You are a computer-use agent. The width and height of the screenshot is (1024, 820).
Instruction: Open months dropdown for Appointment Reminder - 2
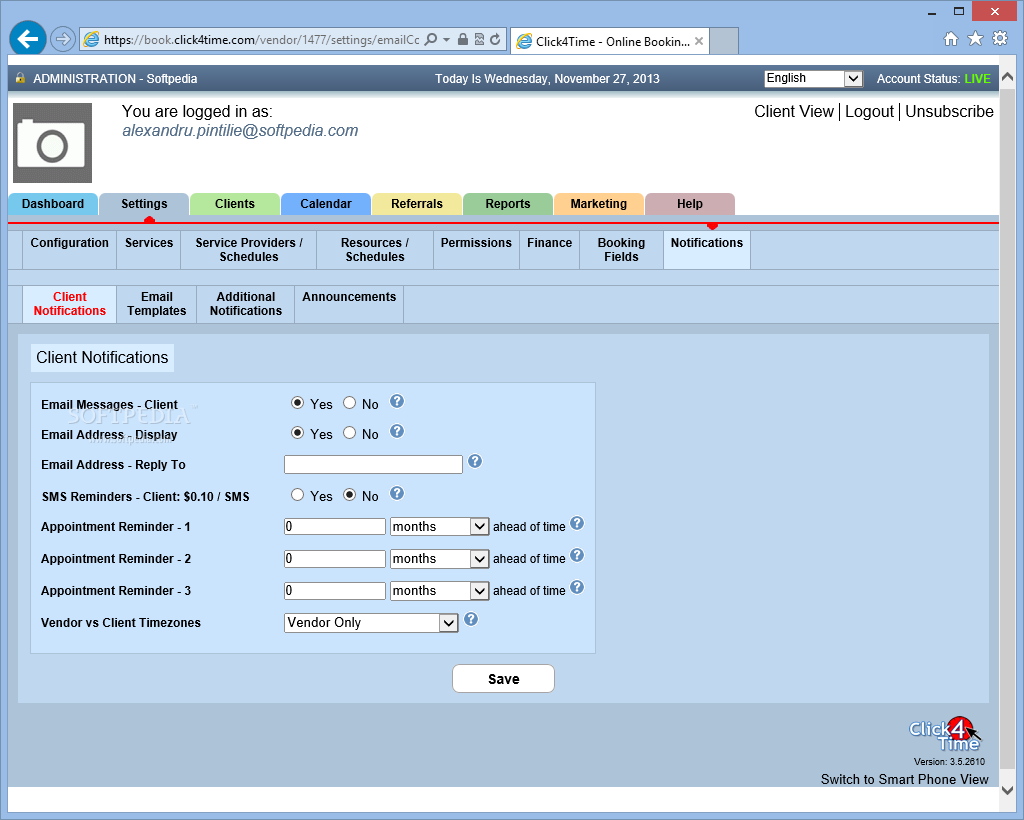point(440,558)
